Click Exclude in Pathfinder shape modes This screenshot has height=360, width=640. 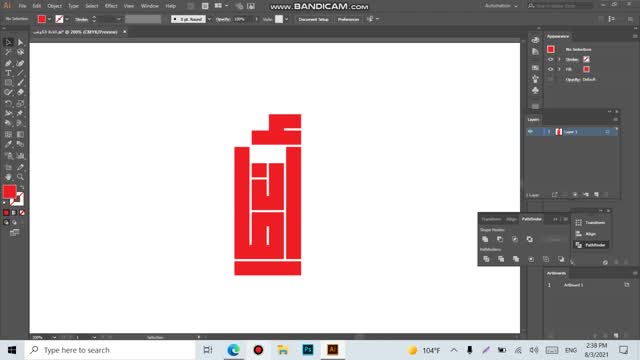(x=530, y=239)
